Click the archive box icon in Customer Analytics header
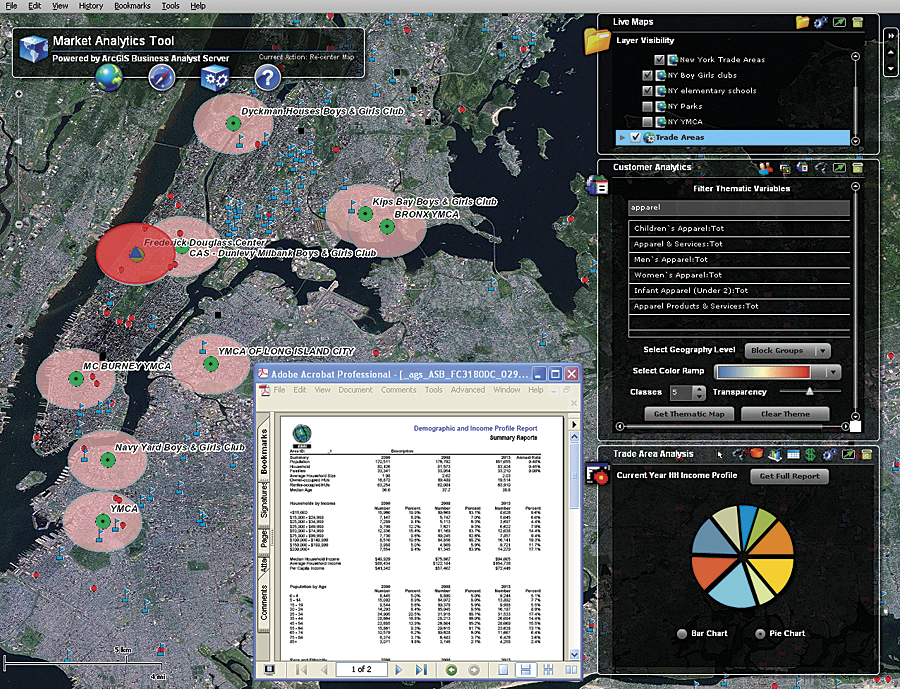Image resolution: width=900 pixels, height=689 pixels. click(x=858, y=168)
